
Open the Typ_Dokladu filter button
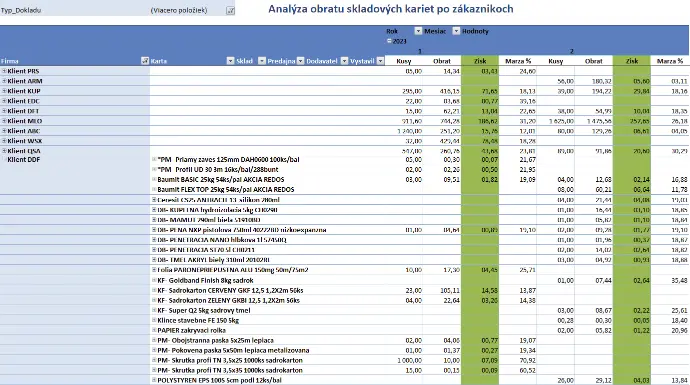coord(230,10)
